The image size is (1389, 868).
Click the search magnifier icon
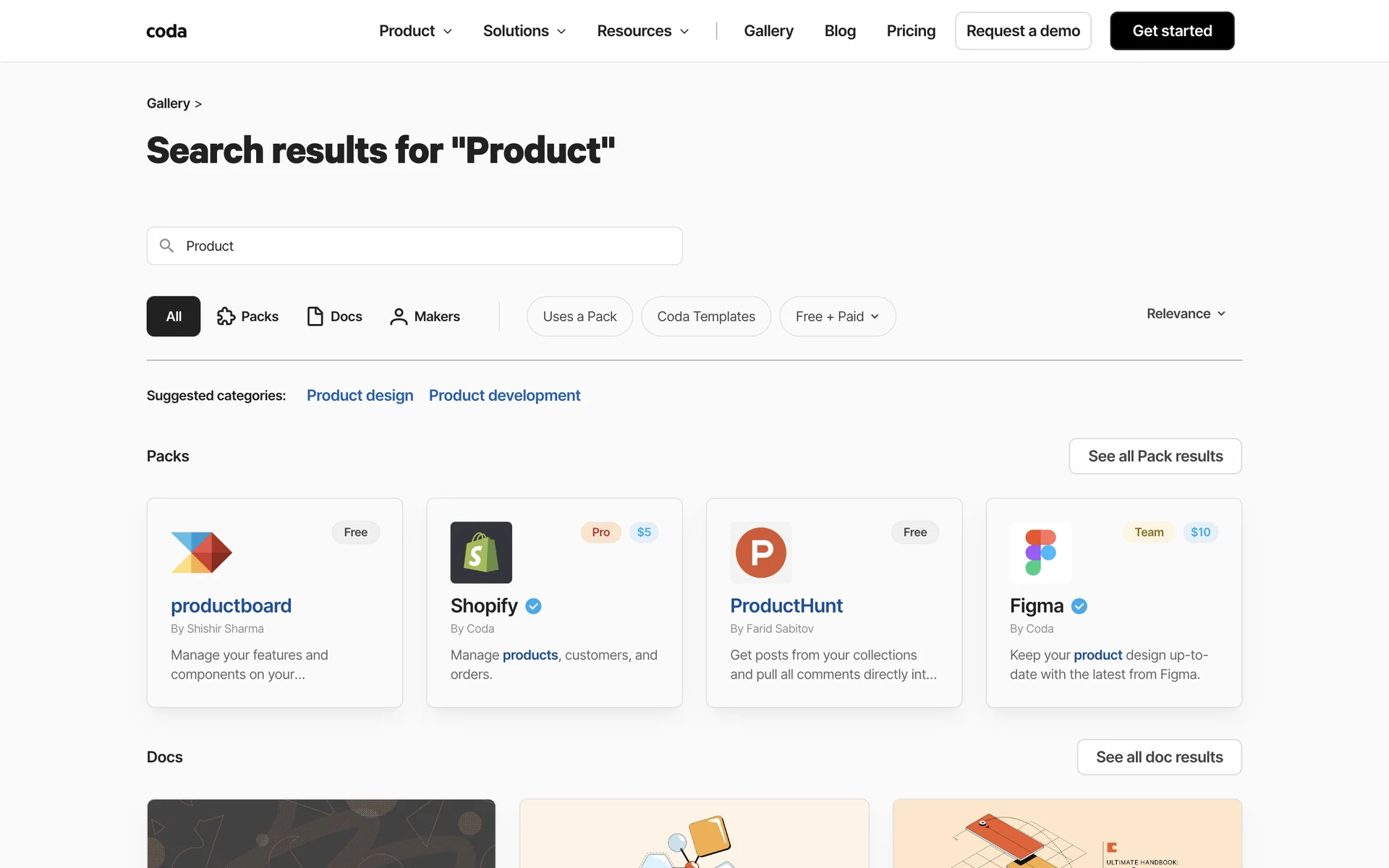[166, 246]
